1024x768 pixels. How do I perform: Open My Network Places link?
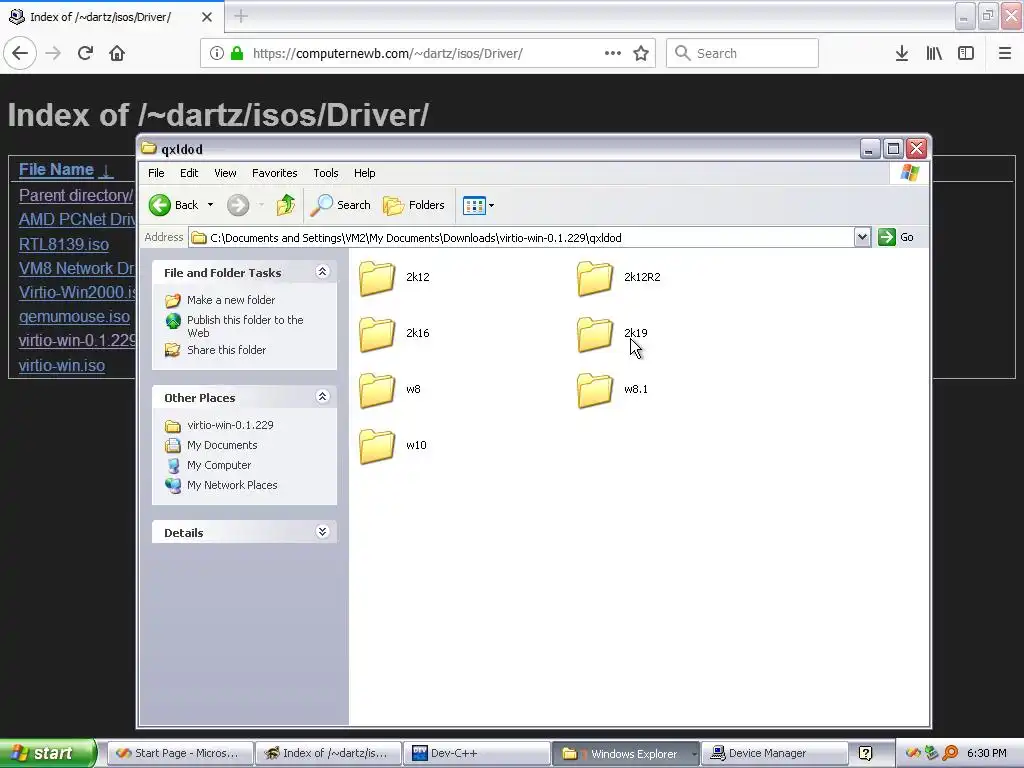pos(232,485)
